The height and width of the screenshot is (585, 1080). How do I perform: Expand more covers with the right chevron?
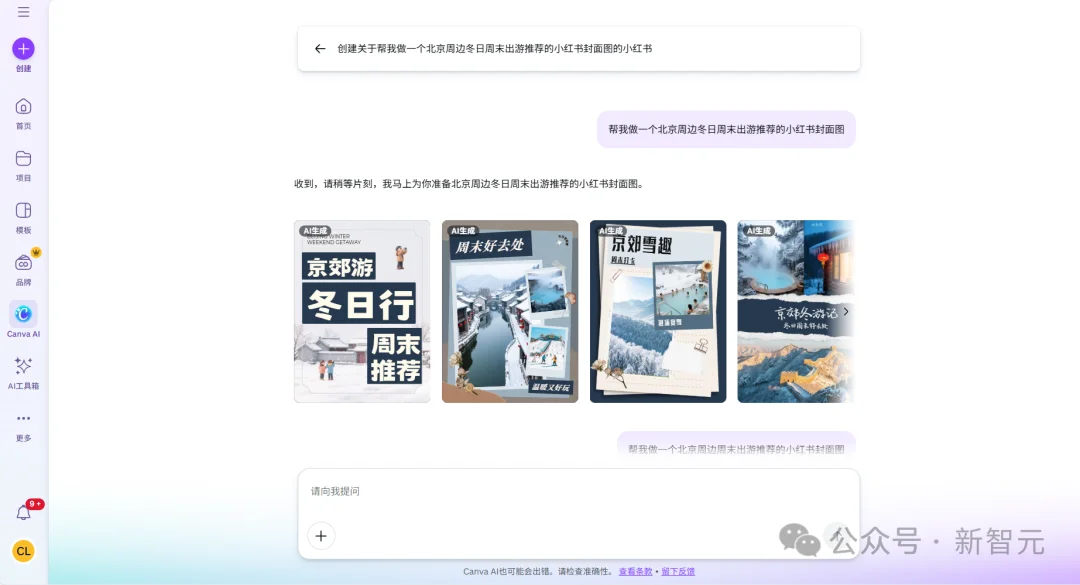pos(845,311)
